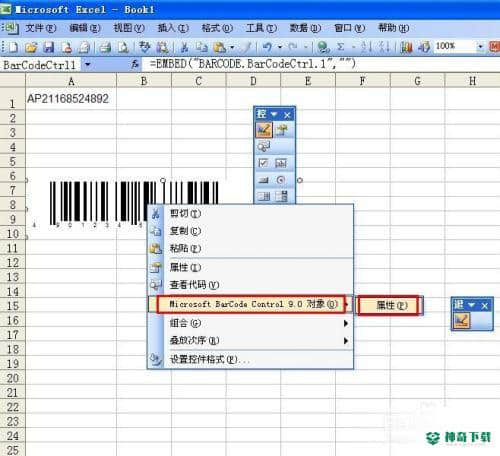The height and width of the screenshot is (456, 500).
Task: Select the Check Box control in toolbox
Action: click(x=263, y=163)
